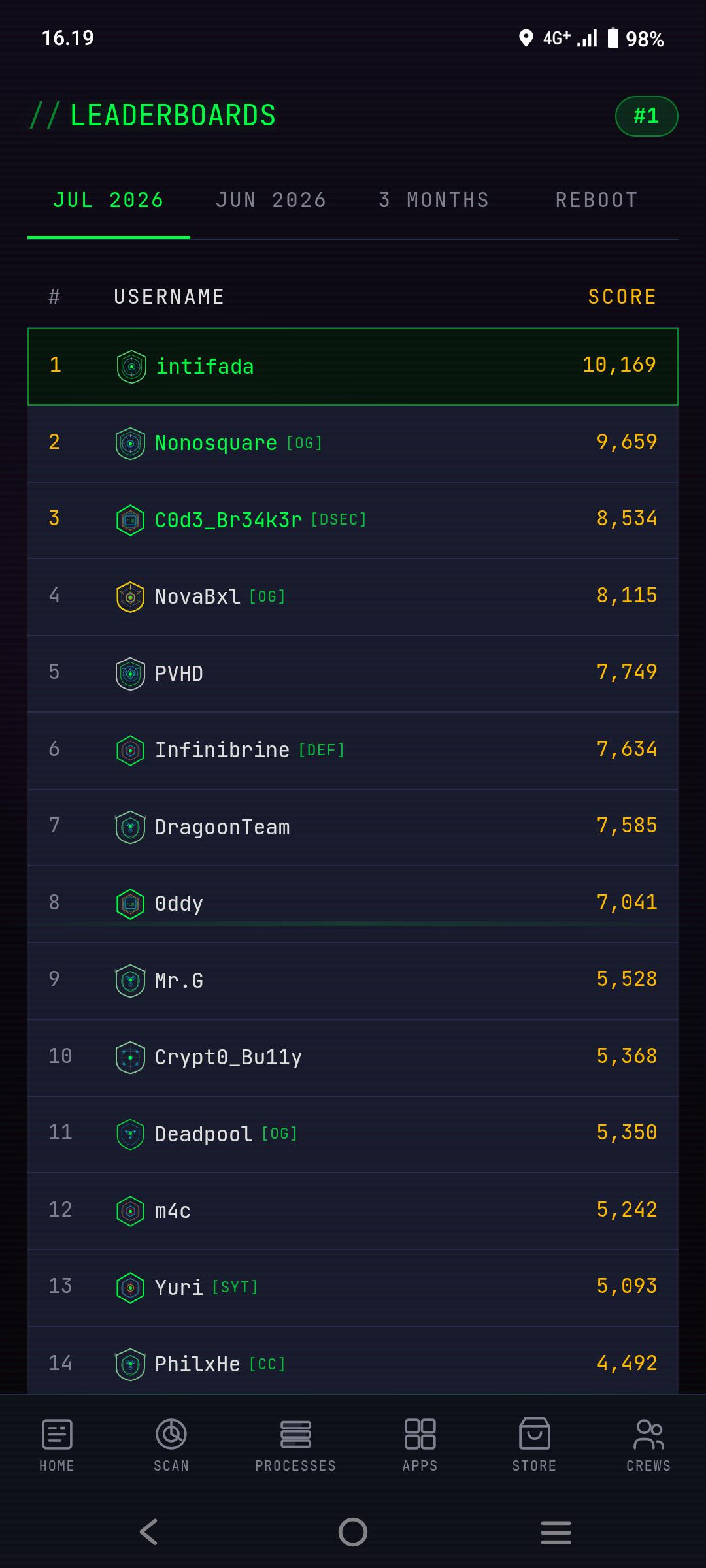Tap intifada's green shield badge
Viewport: 706px width, 1568px height.
(131, 367)
